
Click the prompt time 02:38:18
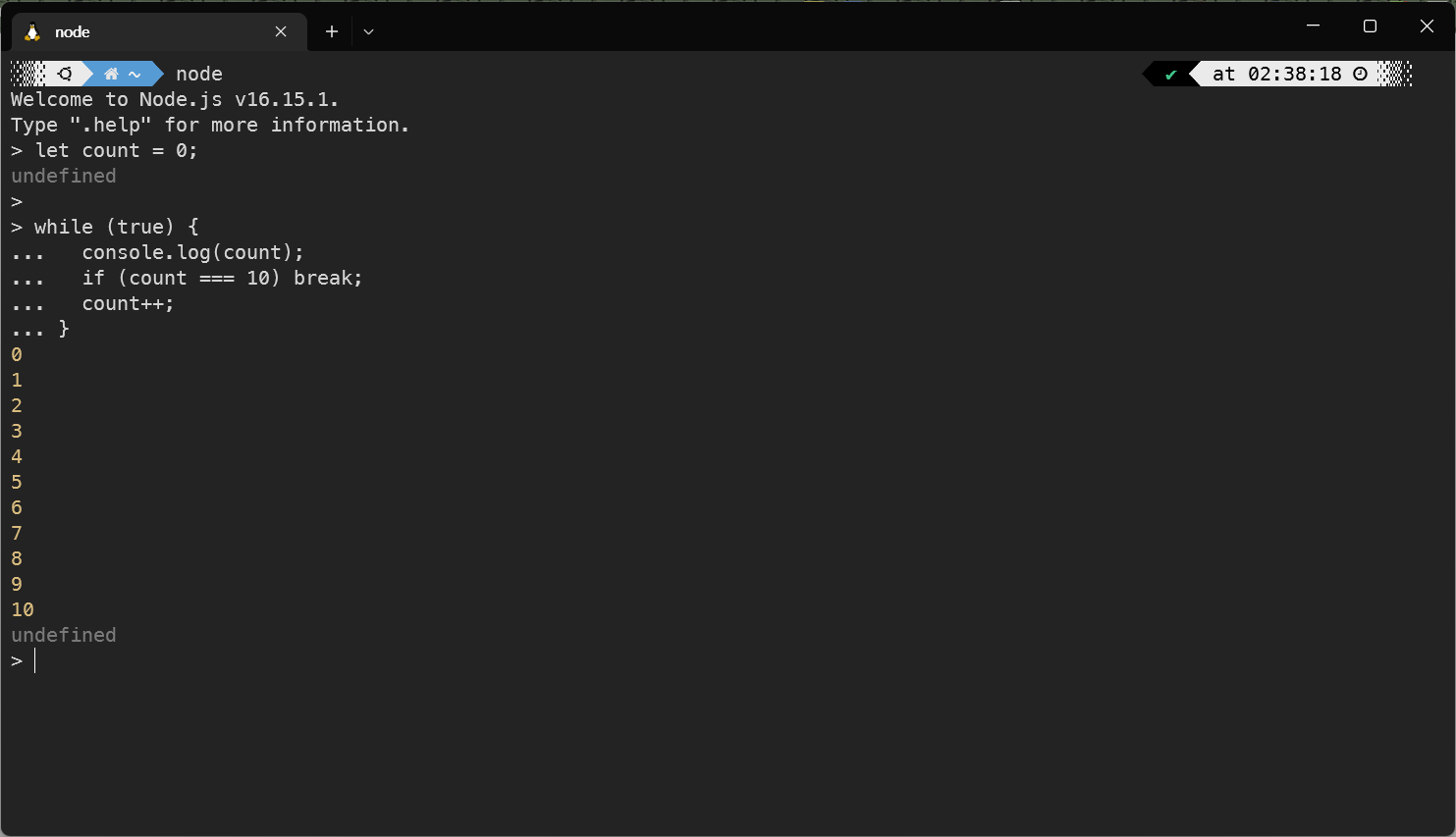pyautogui.click(x=1294, y=74)
